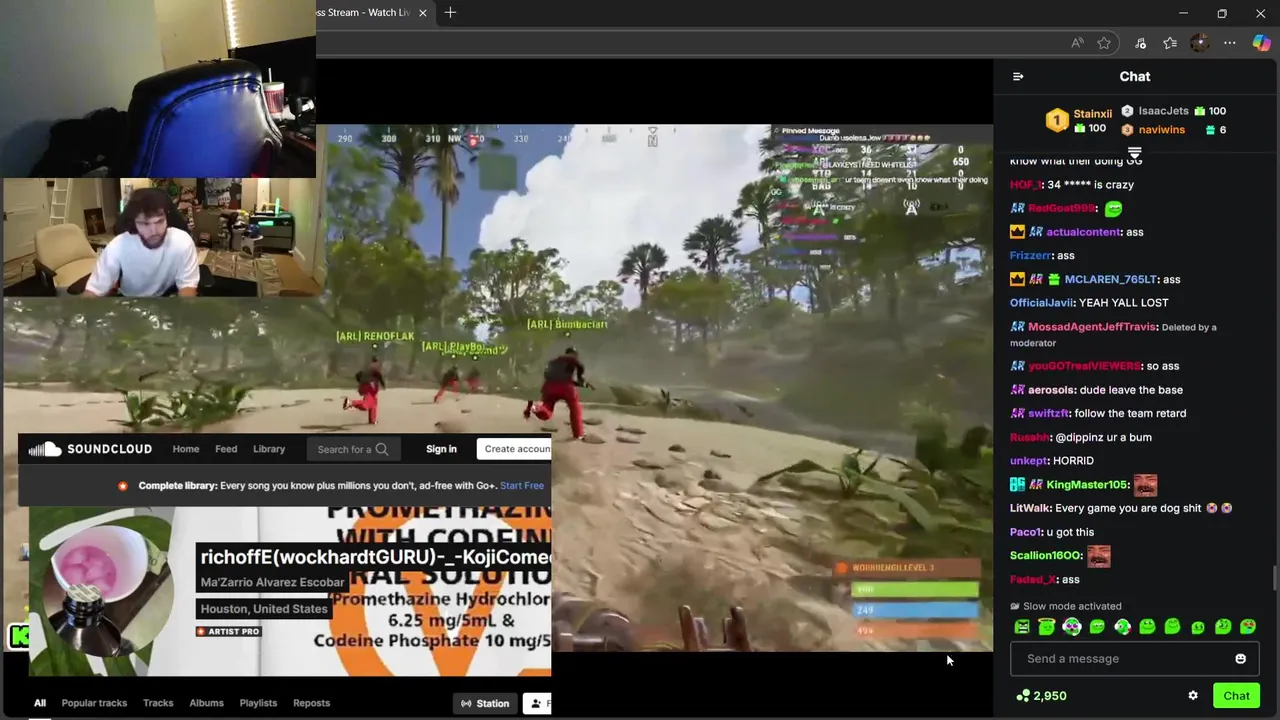Click username LitWalk in chat
This screenshot has width=1280, height=720.
[1030, 508]
